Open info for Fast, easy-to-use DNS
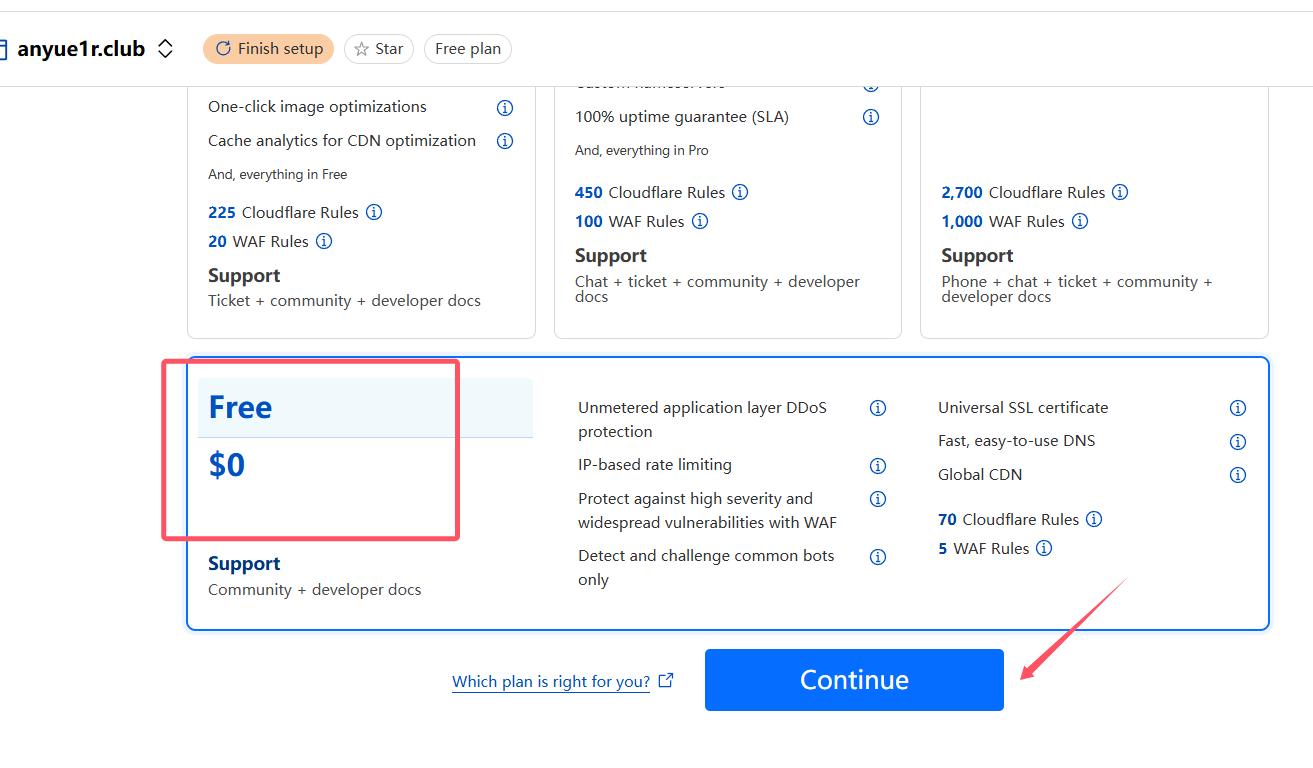The height and width of the screenshot is (768, 1313). [1238, 441]
